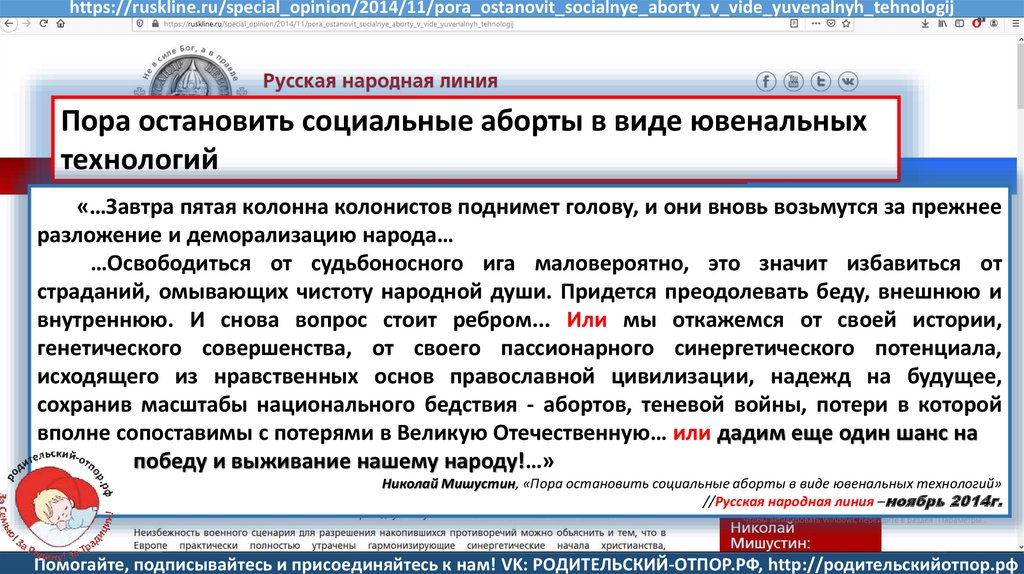Open the 'Русская народная линия' header link
1024x574 pixels.
[380, 81]
